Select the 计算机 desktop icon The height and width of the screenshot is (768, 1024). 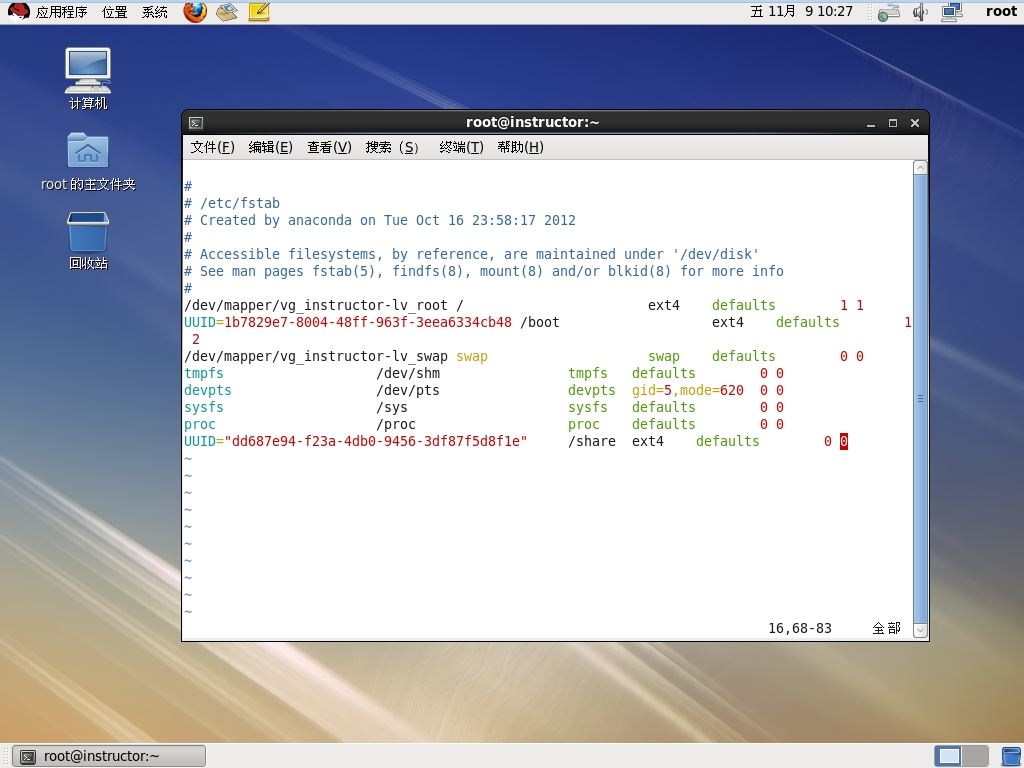point(88,78)
